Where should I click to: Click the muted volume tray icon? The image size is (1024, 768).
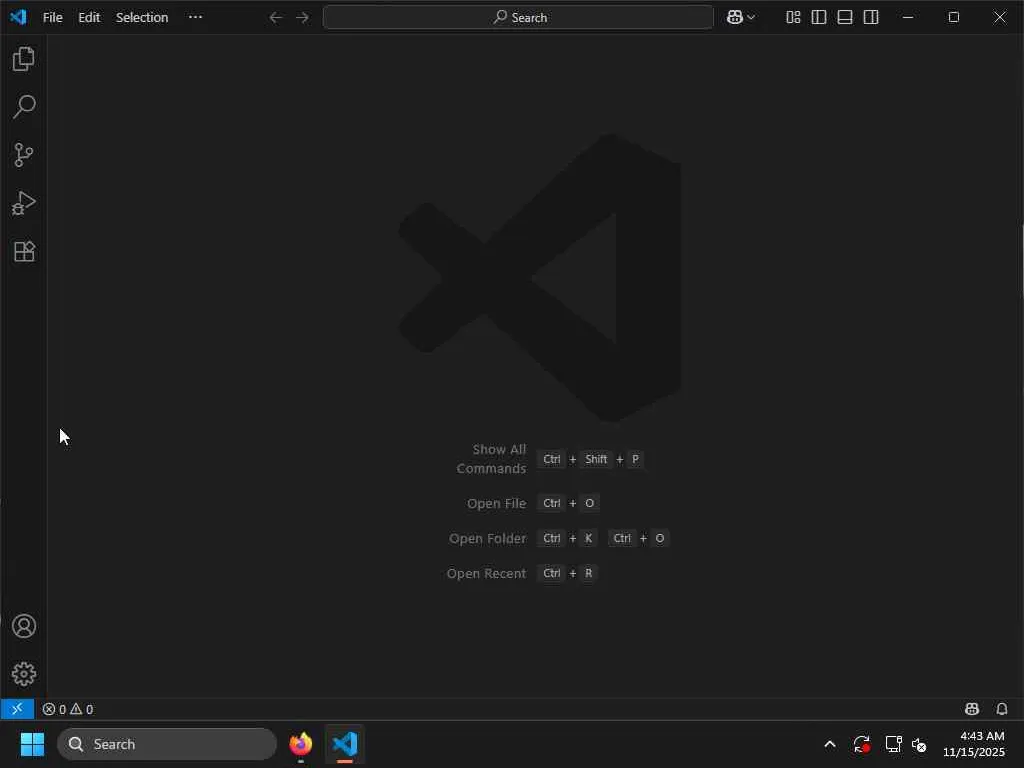[x=919, y=744]
